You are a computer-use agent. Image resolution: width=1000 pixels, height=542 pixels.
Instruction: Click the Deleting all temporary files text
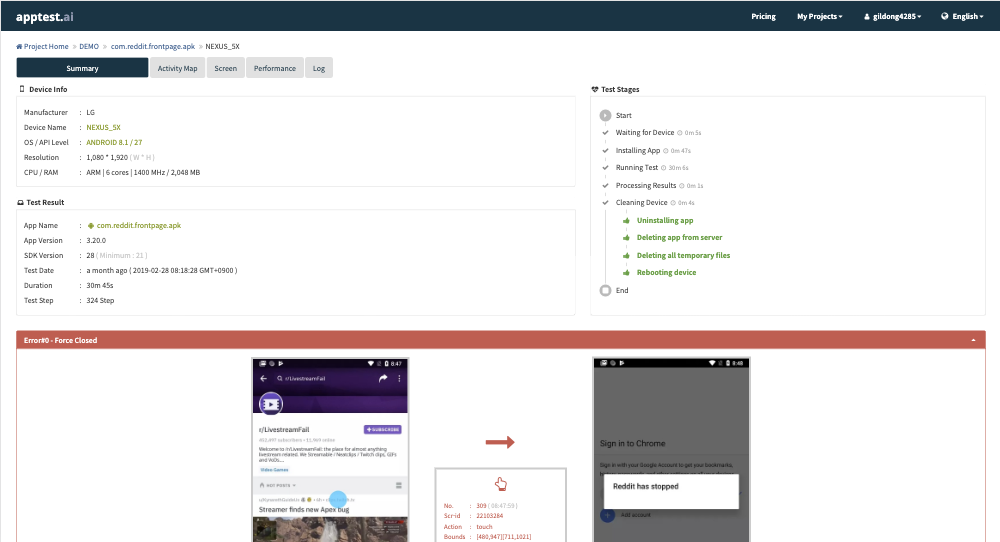coord(683,256)
